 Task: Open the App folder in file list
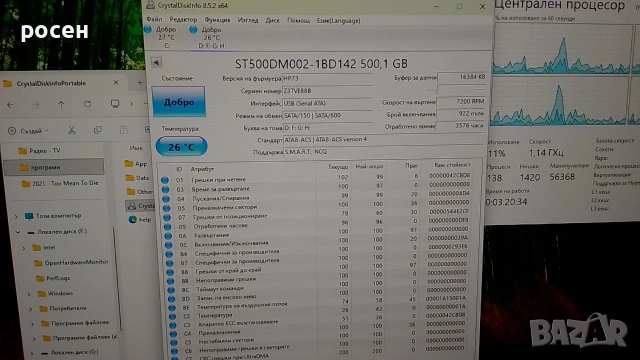point(136,164)
